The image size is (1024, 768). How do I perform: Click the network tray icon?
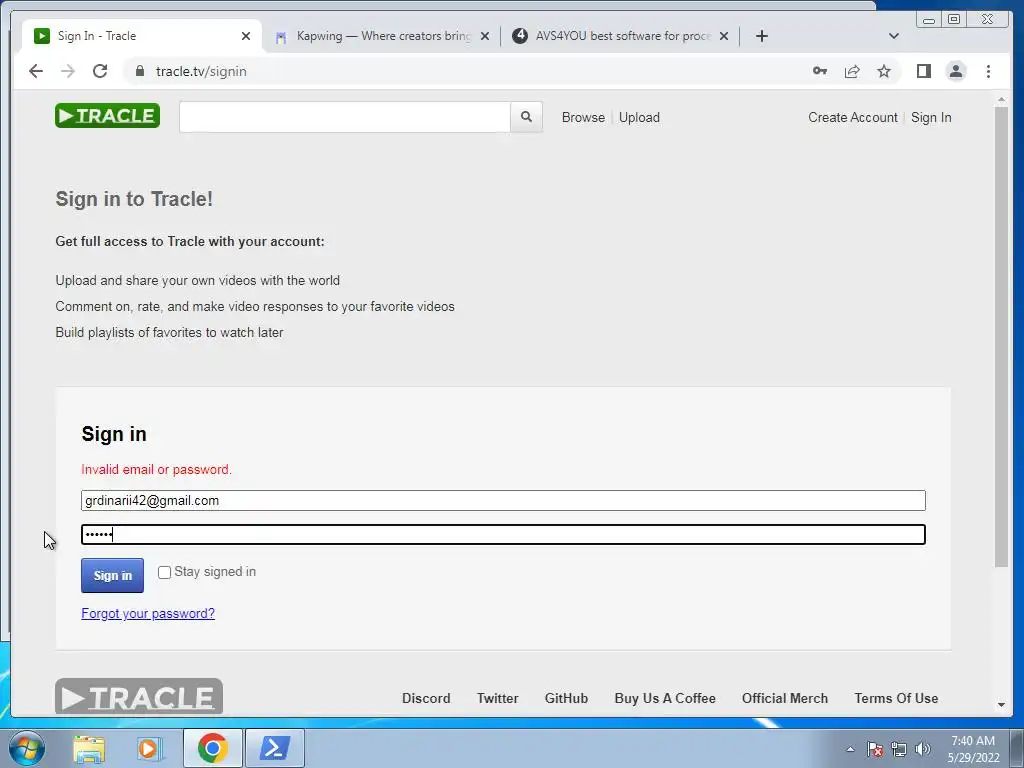(x=899, y=749)
